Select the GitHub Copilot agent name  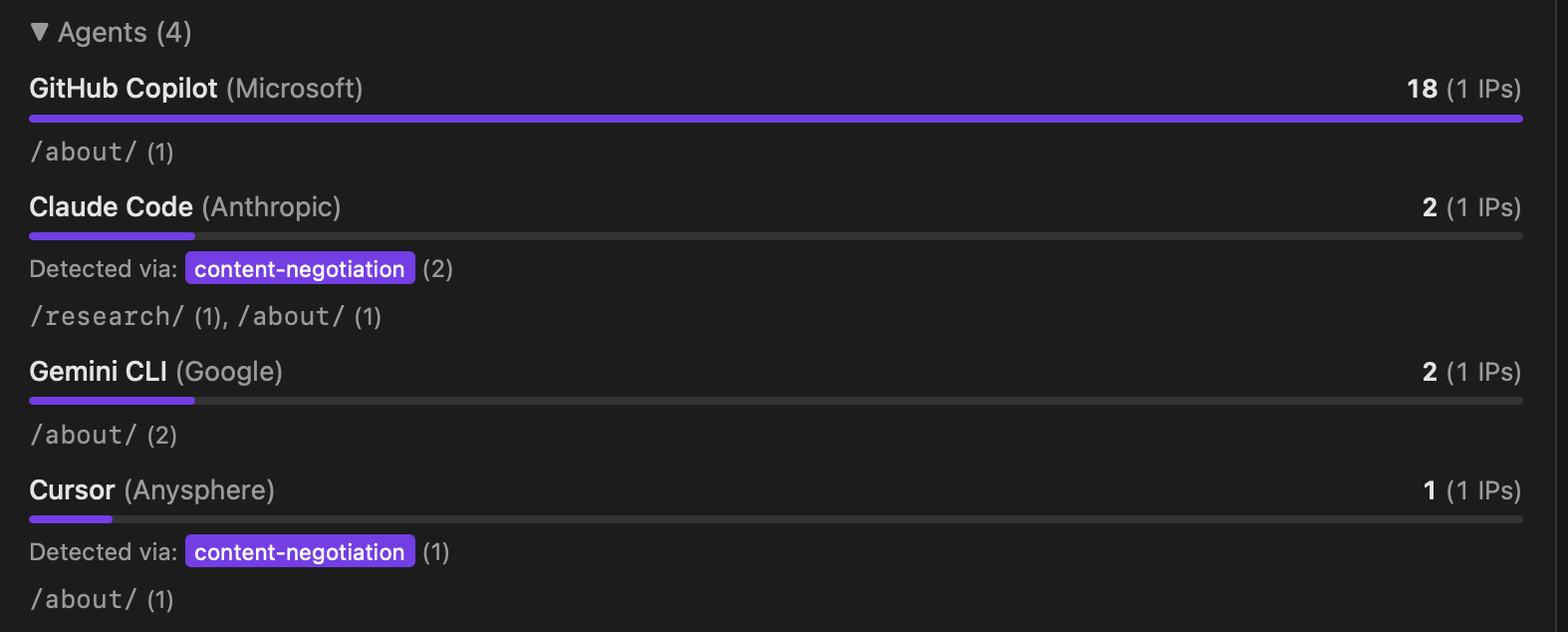tap(124, 89)
